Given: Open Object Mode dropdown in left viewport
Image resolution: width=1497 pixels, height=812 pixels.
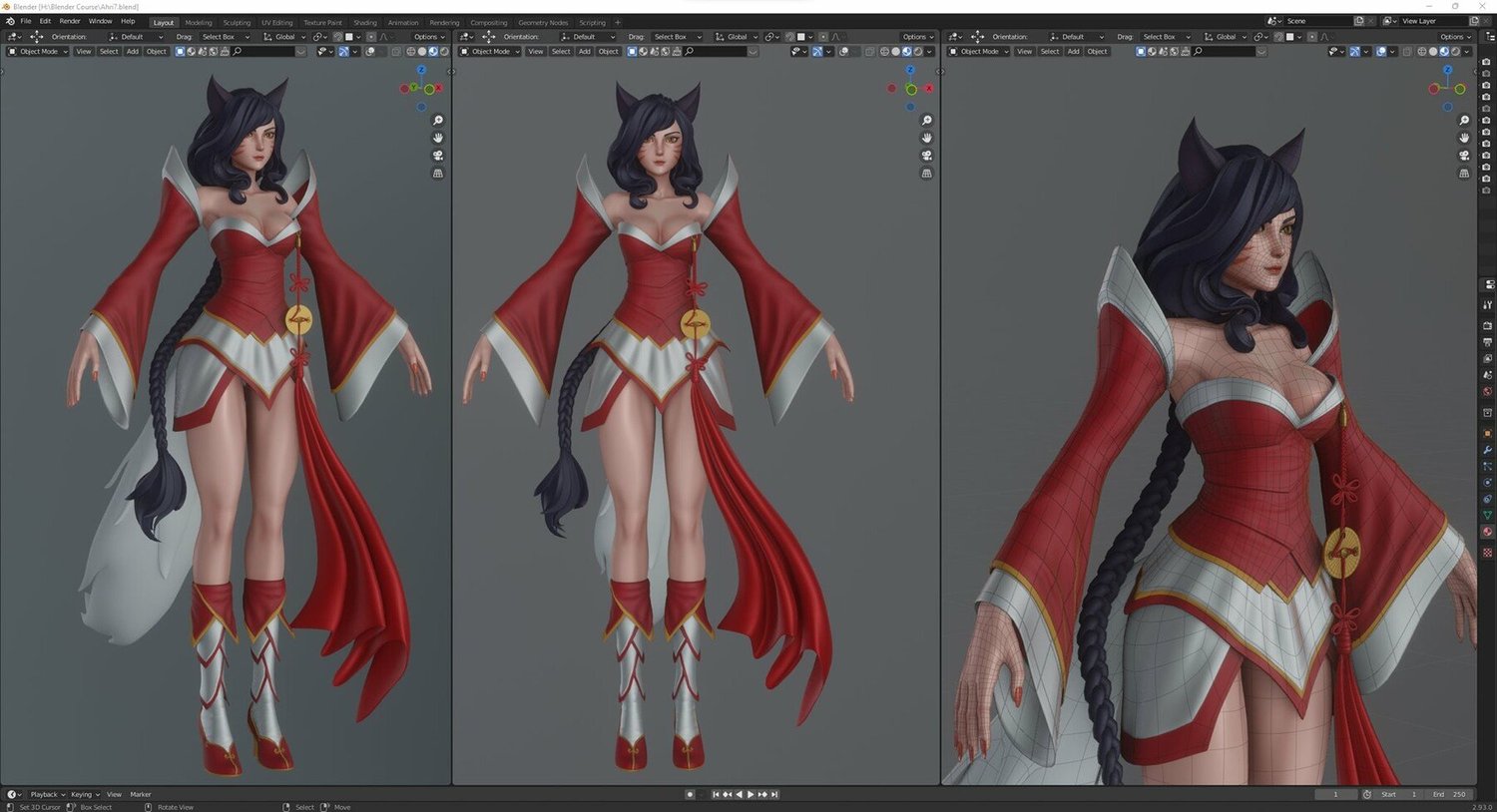Looking at the screenshot, I should pos(38,51).
